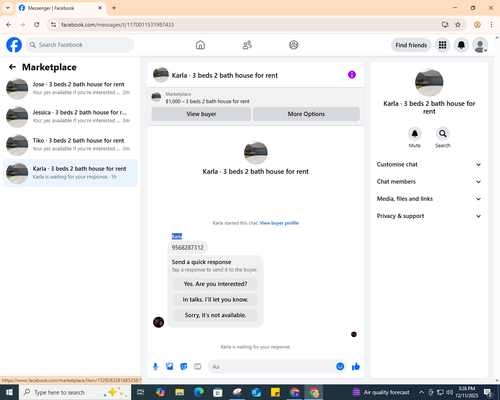Screen dimensions: 500x400
Task: Show hidden system tray icons chevron
Action: click(421, 392)
